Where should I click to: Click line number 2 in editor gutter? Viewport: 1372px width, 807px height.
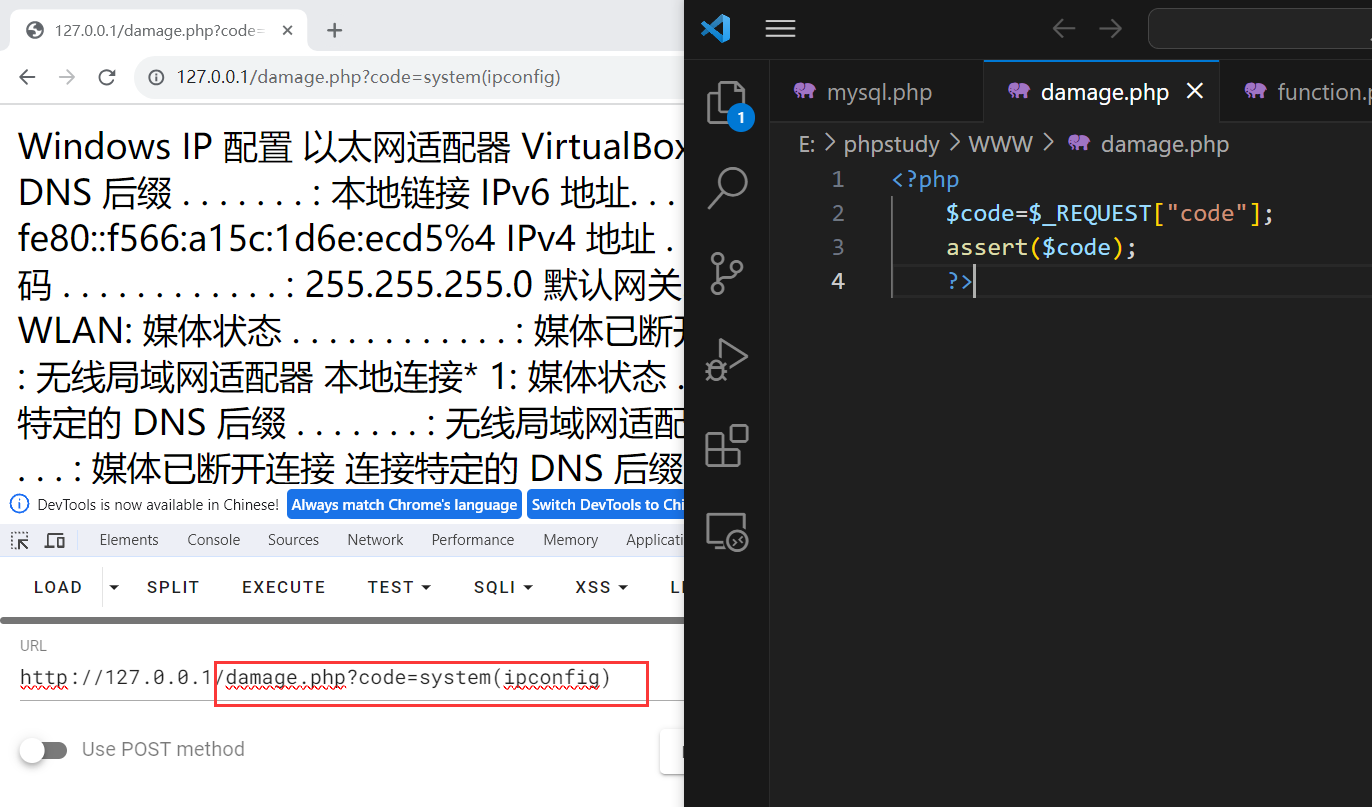pos(838,213)
